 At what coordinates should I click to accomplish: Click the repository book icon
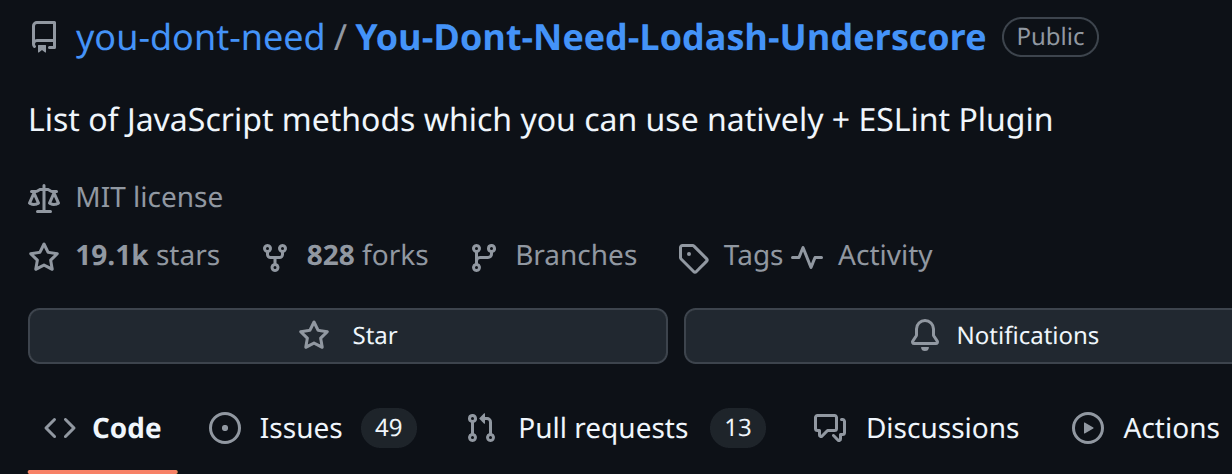43,38
